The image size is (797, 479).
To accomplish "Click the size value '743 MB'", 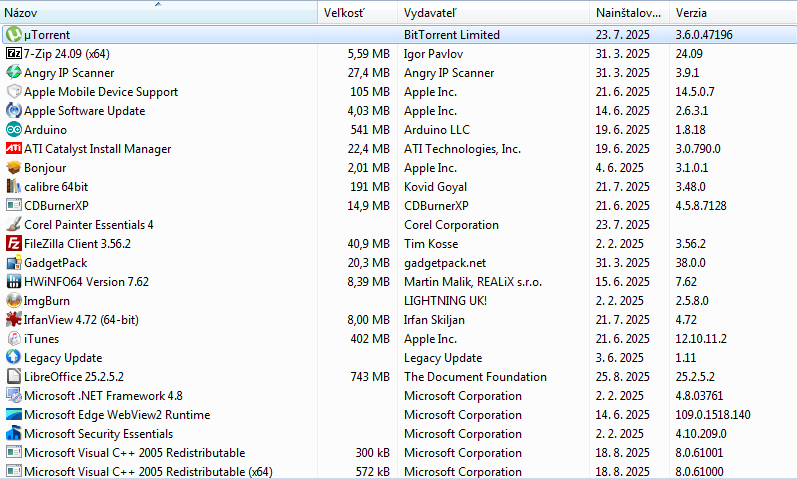I will pyautogui.click(x=370, y=377).
